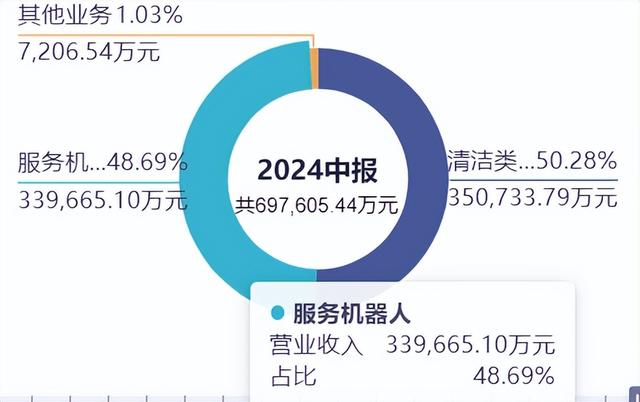This screenshot has height=402, width=640.
Task: Click the teal dot in the tooltip
Action: 278,313
